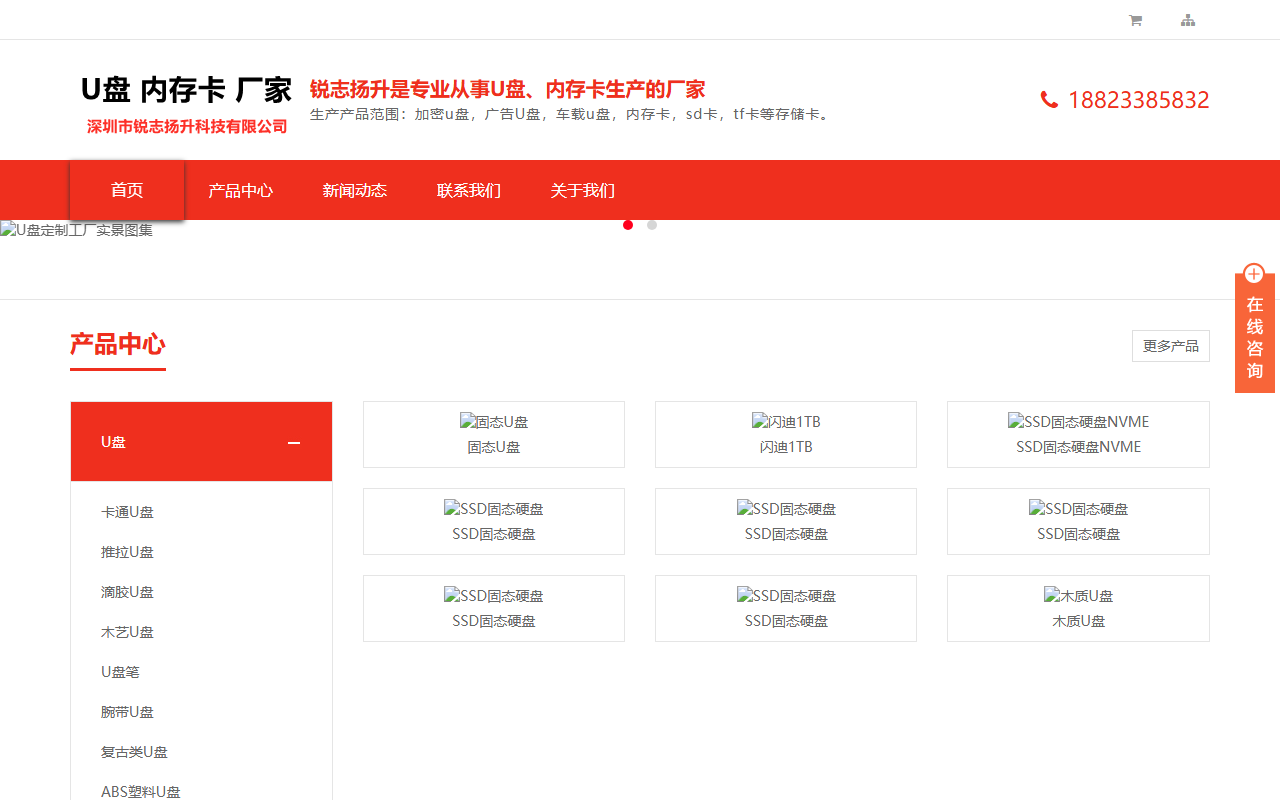Open the SSD固态硬盘NVME product card

click(x=1078, y=434)
